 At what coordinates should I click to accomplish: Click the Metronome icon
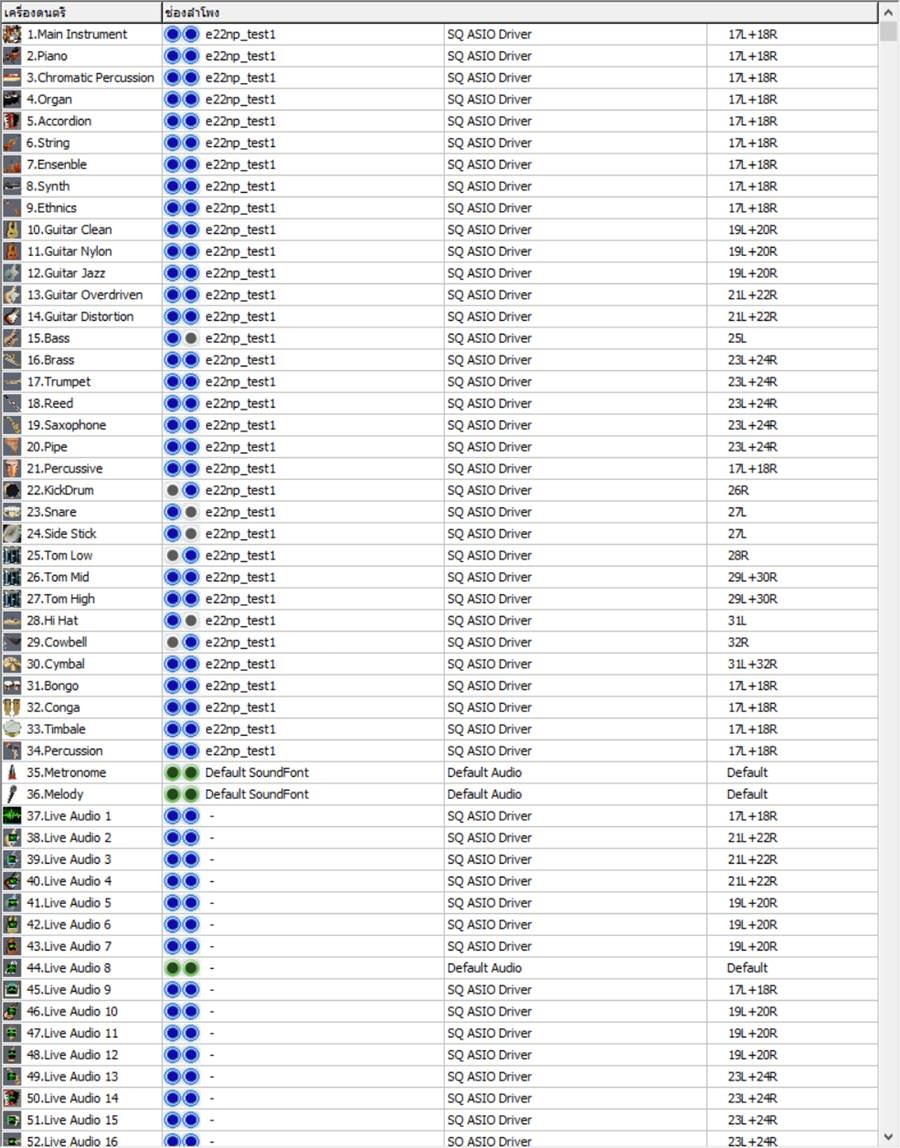pyautogui.click(x=12, y=772)
